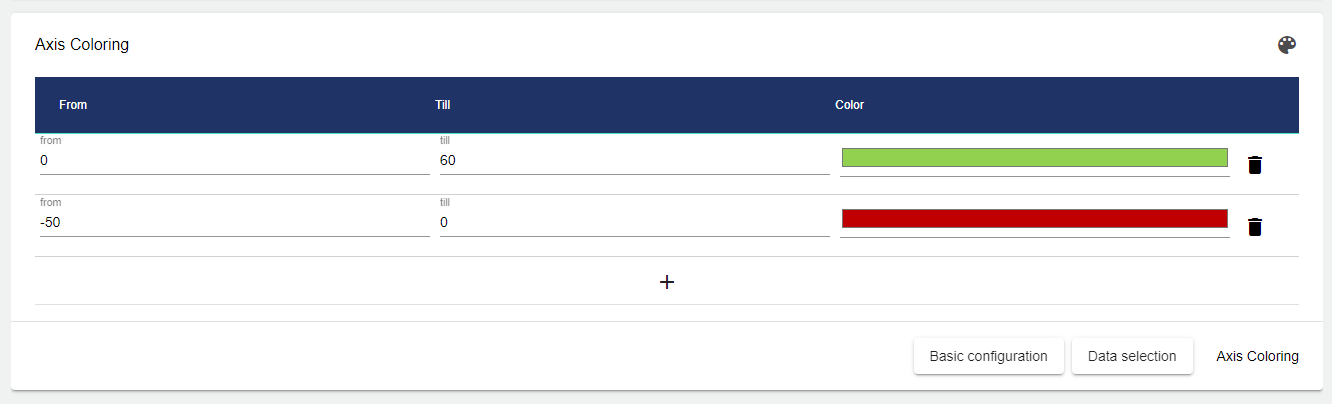Pick the green color swatch
This screenshot has height=404, width=1332.
[1034, 158]
